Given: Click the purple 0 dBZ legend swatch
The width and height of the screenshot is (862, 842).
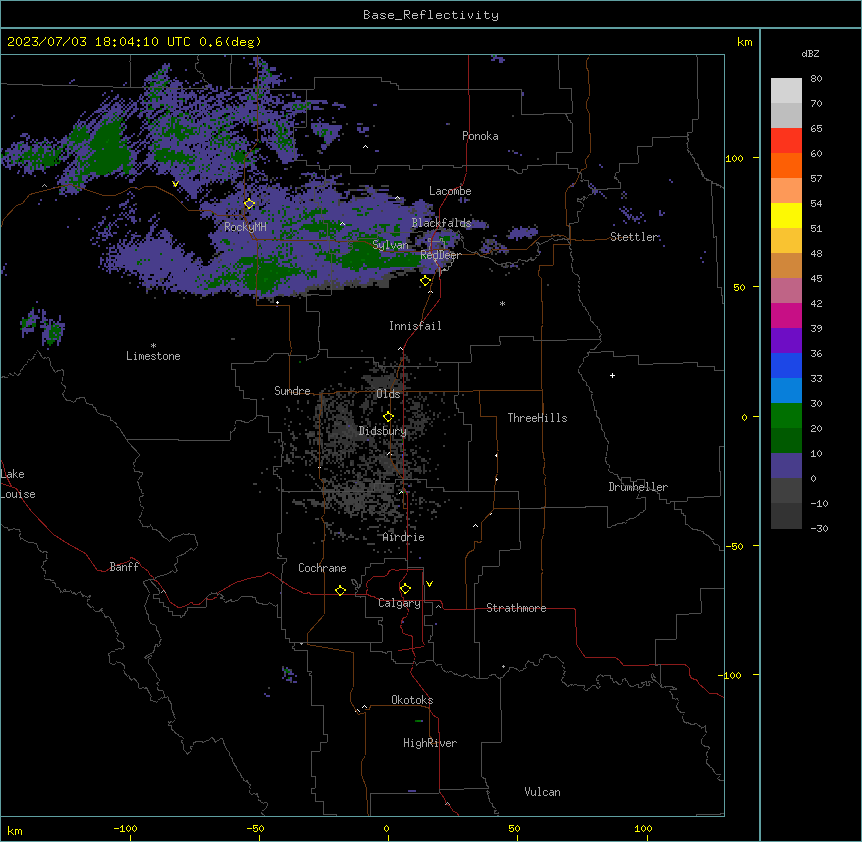Looking at the screenshot, I should coord(786,466).
